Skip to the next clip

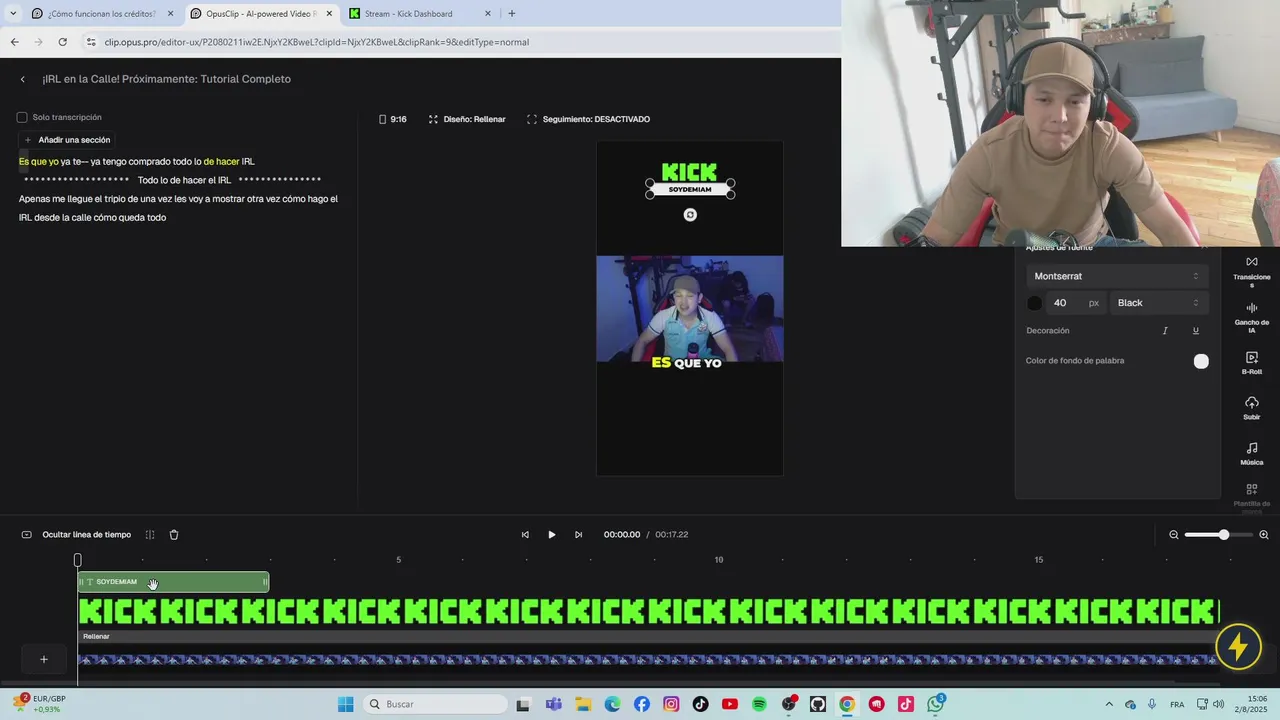point(578,535)
